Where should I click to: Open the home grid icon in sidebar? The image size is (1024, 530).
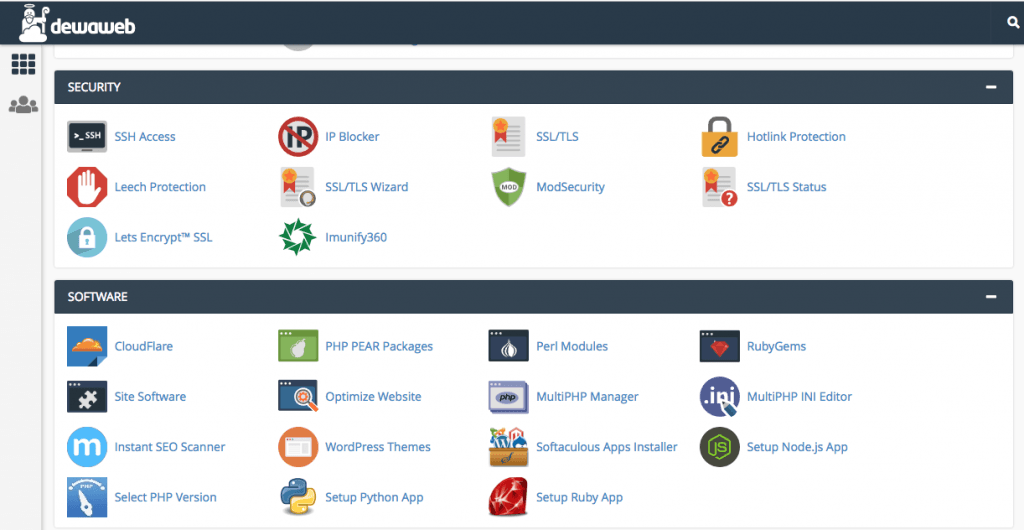tap(24, 64)
